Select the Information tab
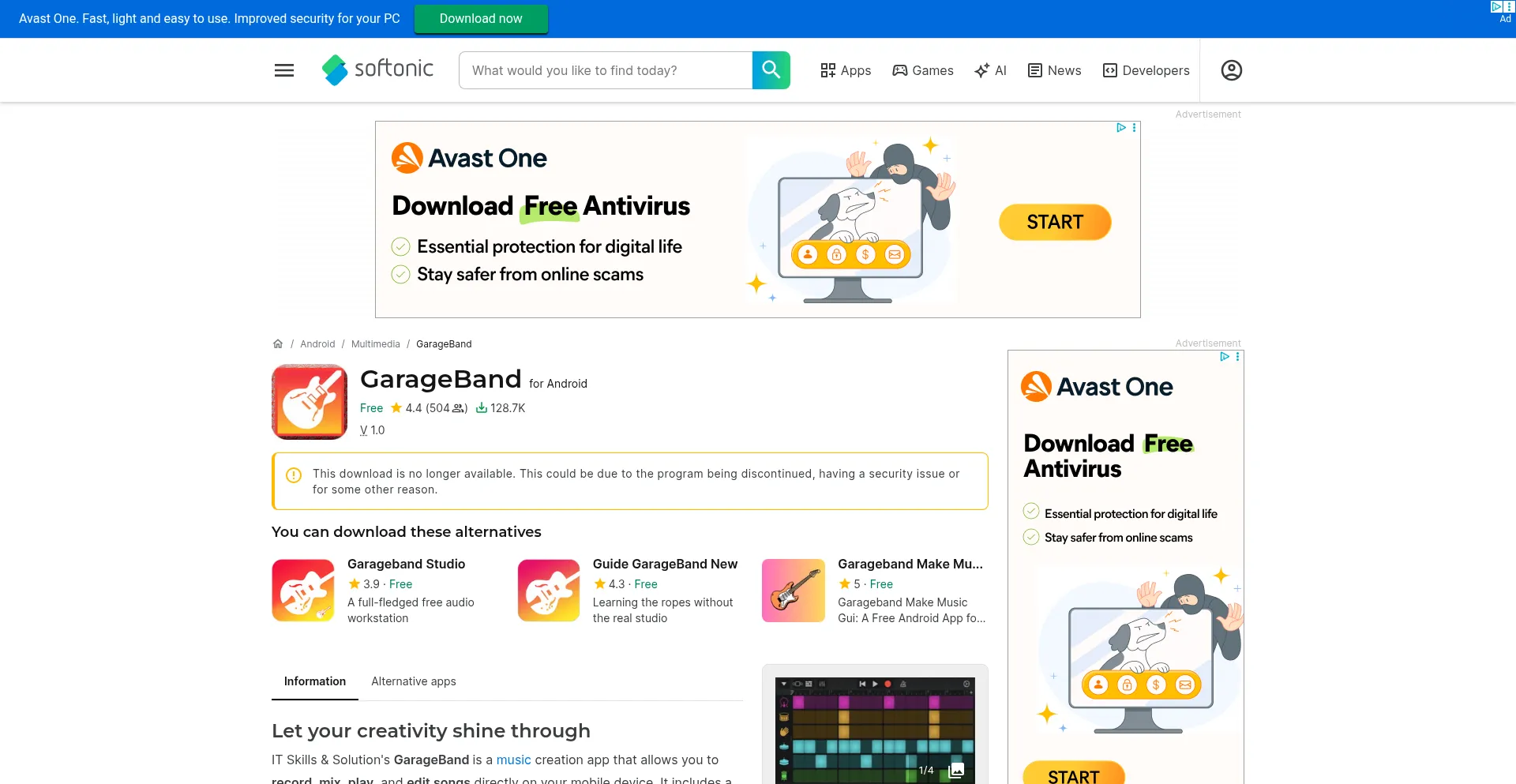Viewport: 1516px width, 784px height. 315,681
